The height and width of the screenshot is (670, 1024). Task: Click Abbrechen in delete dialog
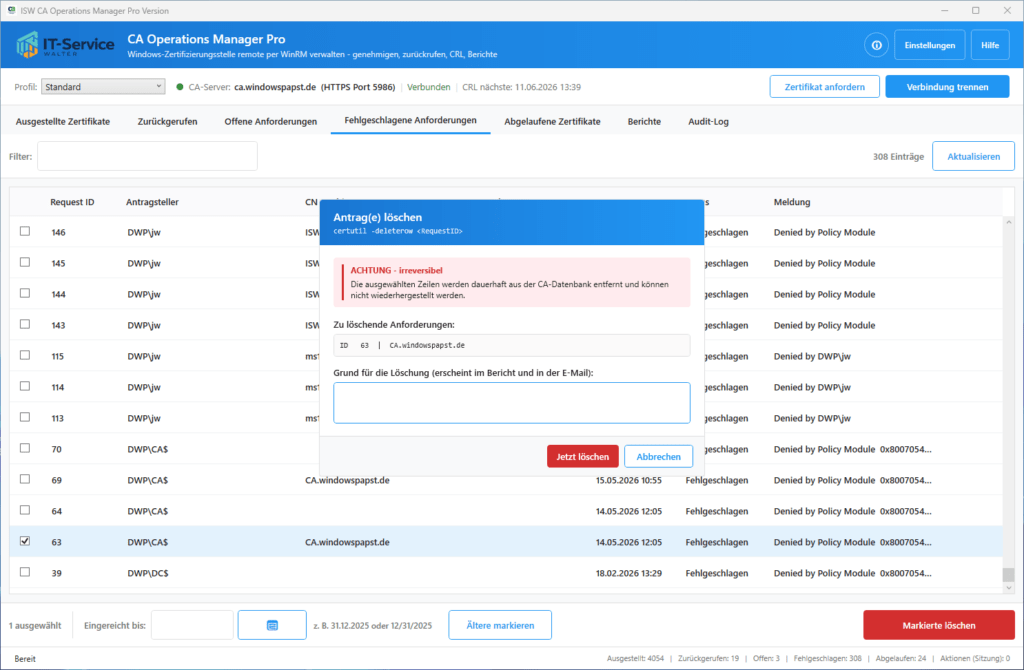coord(658,456)
